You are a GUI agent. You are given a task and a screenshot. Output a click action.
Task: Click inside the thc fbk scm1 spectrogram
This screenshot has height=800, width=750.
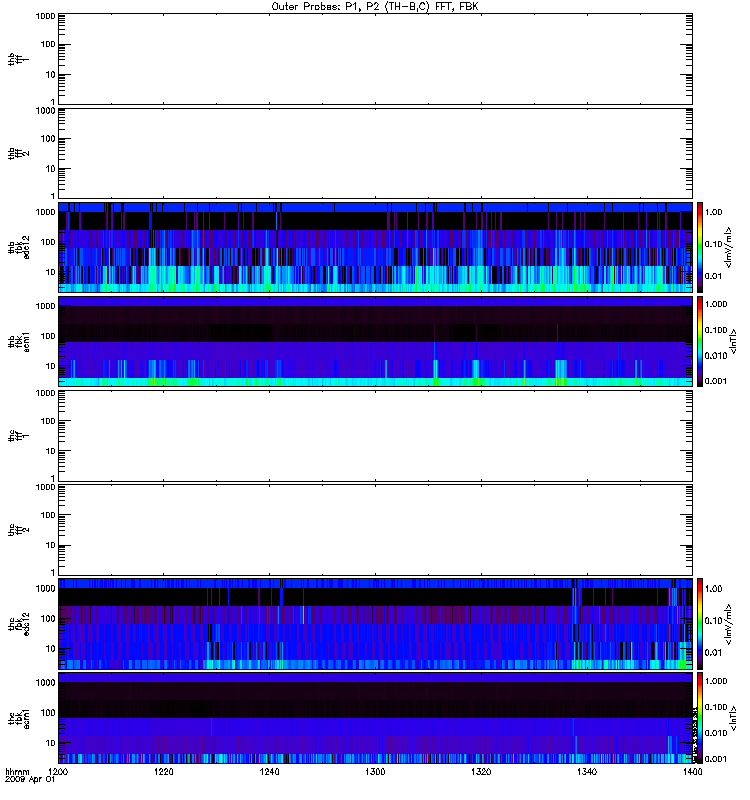(375, 718)
